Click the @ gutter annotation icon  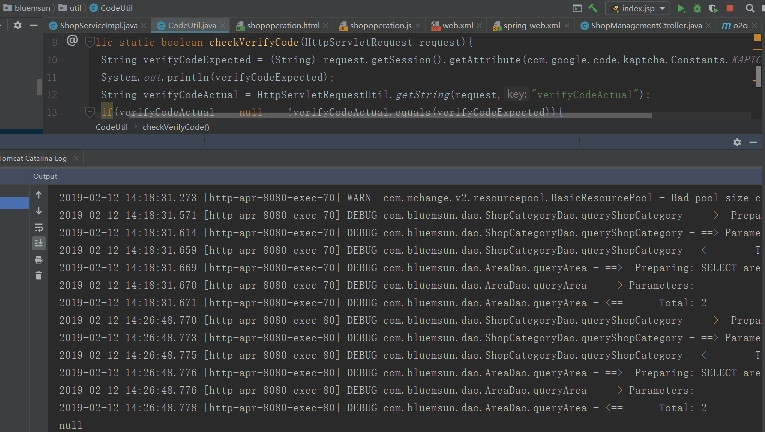pos(72,41)
